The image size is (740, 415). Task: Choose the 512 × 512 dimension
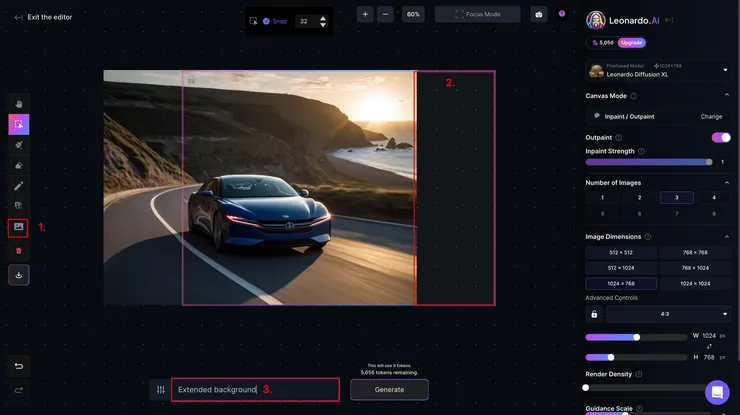pos(621,253)
